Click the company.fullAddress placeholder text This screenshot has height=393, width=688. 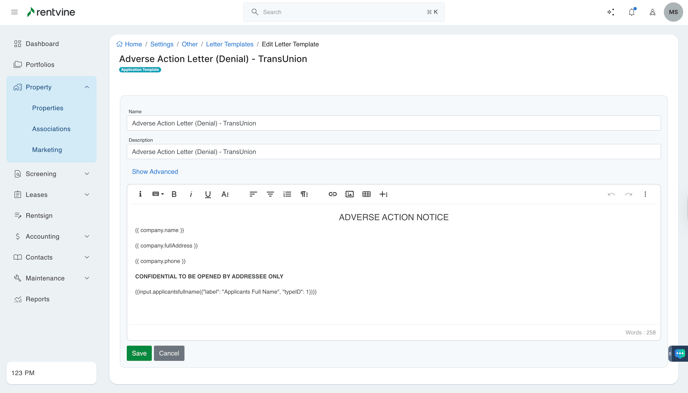(166, 246)
